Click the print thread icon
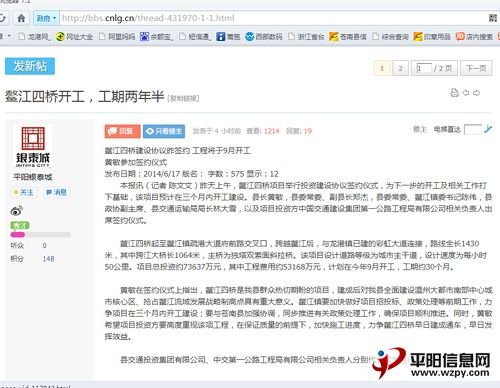Viewport: 500px width, 388px height. point(455,93)
